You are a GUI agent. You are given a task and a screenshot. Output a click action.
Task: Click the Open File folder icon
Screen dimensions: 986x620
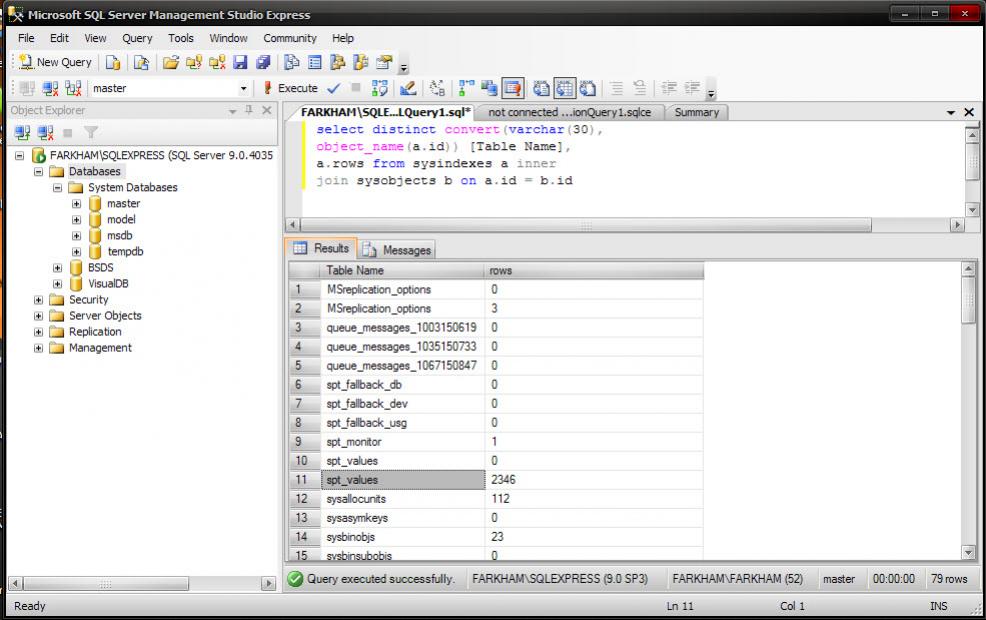click(171, 62)
